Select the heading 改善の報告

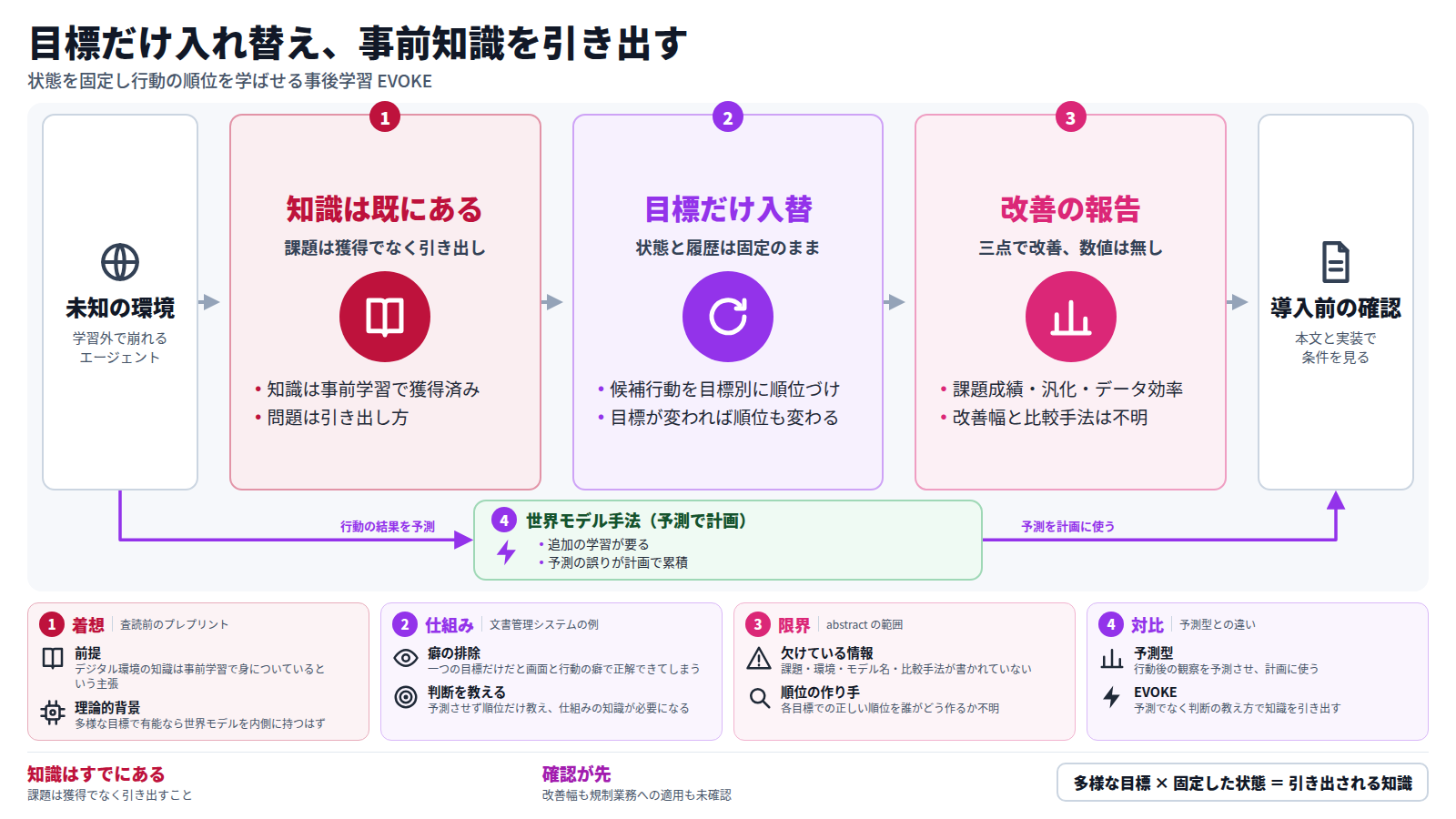(1071, 209)
